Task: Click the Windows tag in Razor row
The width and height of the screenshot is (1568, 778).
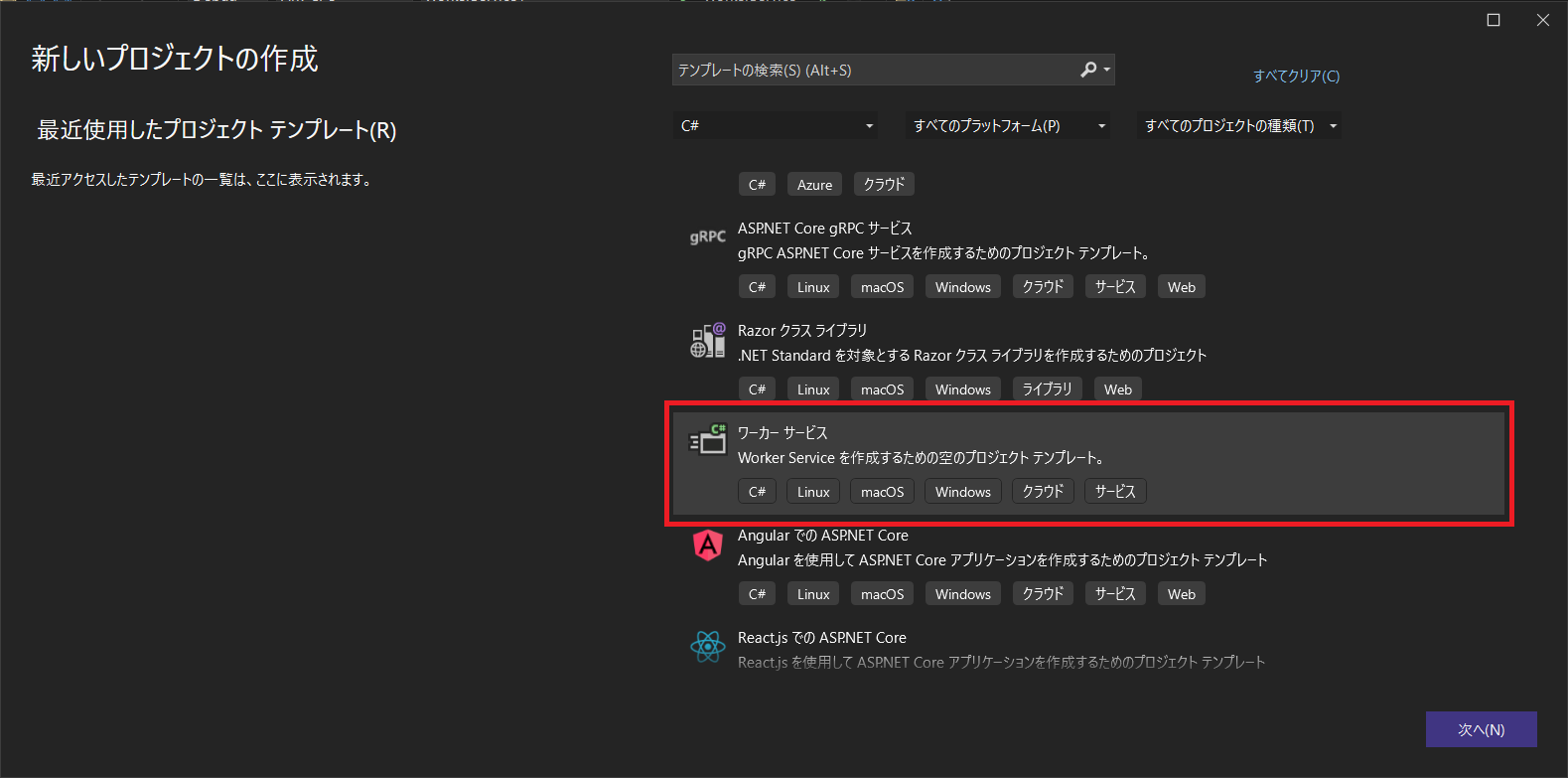Action: [963, 389]
